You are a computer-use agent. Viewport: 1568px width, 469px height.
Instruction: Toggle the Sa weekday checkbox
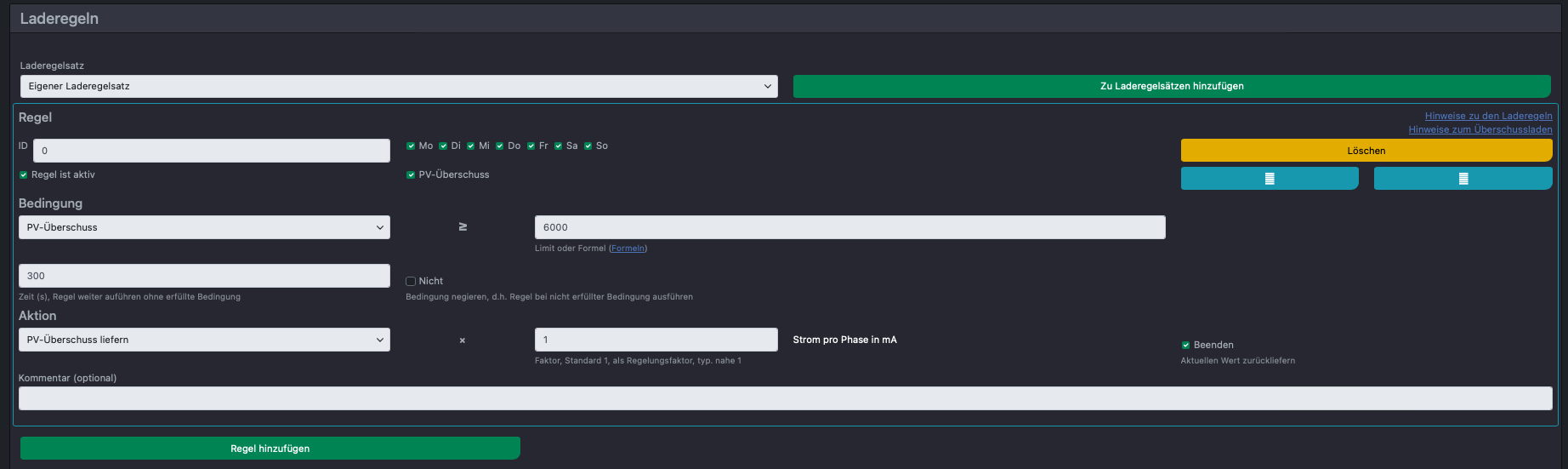click(559, 146)
